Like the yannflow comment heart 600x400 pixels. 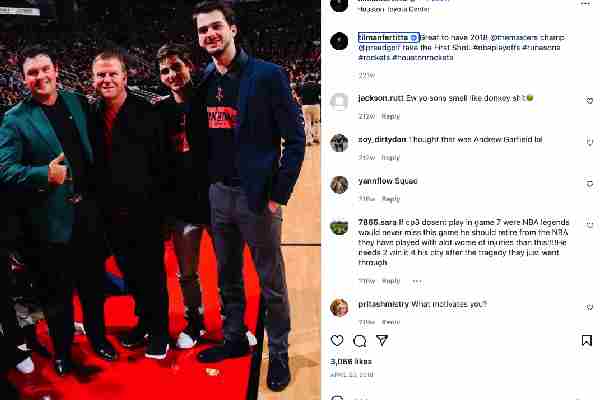click(x=590, y=183)
